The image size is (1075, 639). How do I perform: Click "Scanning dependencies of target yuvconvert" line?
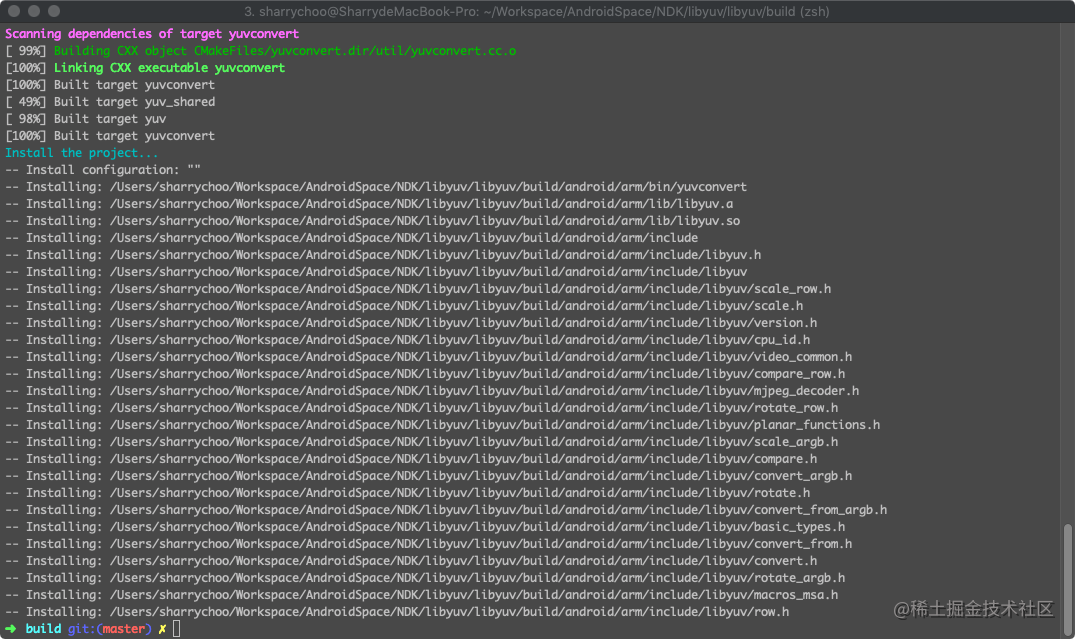pyautogui.click(x=152, y=34)
